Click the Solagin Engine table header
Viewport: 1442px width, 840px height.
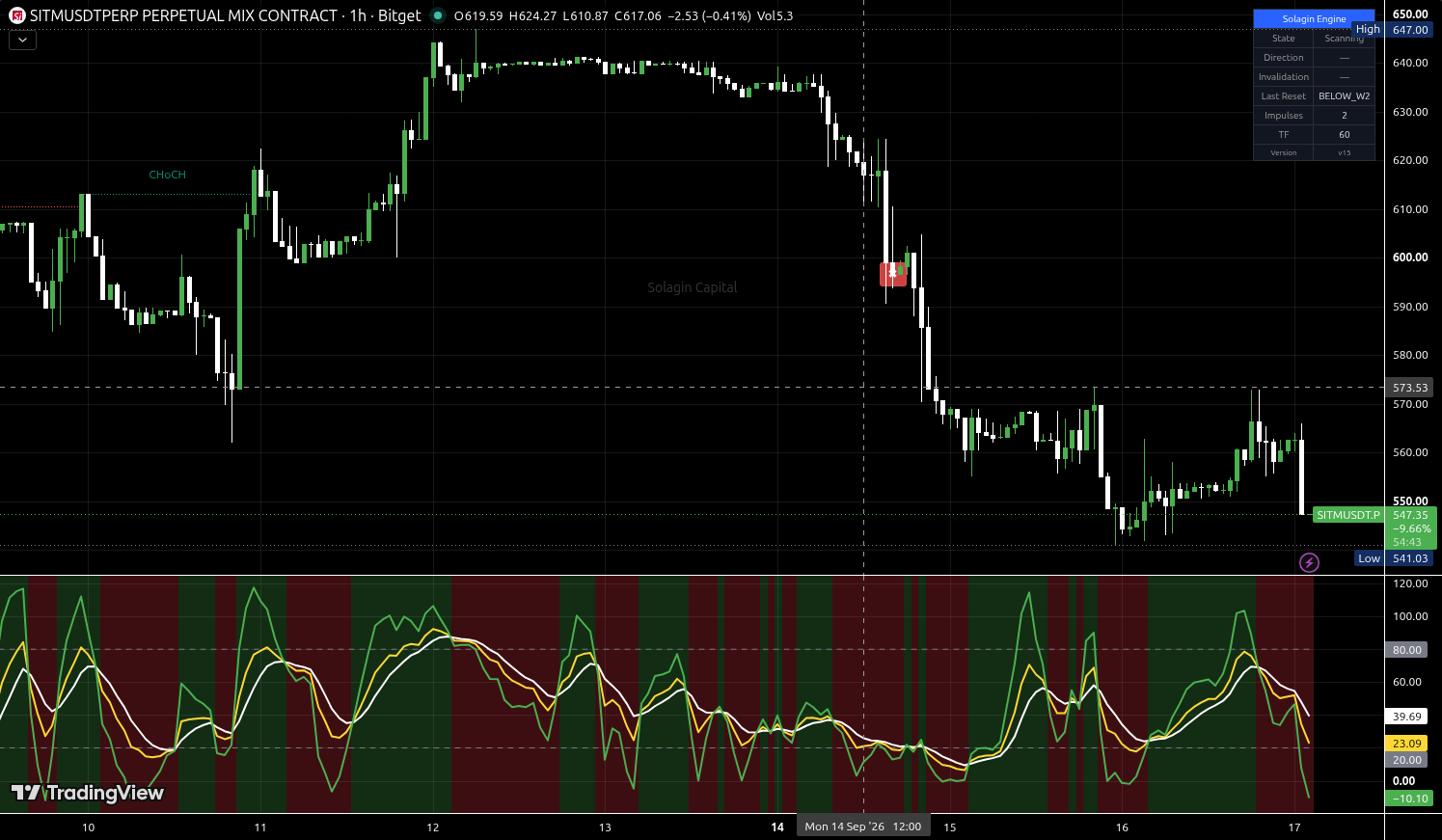[1314, 19]
